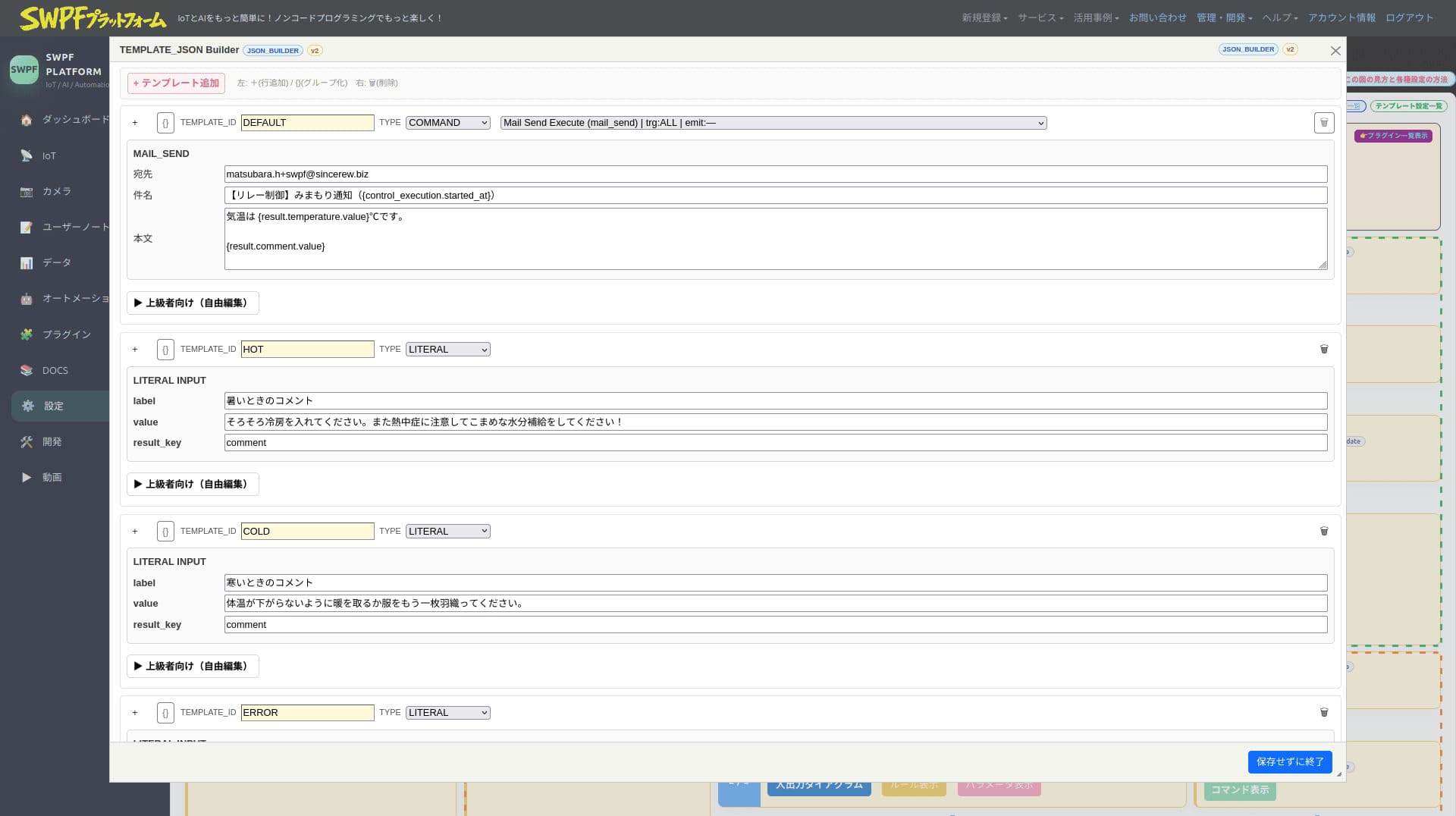Viewport: 1456px width, 816px height.
Task: Delete the COLD template with trash icon
Action: (1324, 531)
